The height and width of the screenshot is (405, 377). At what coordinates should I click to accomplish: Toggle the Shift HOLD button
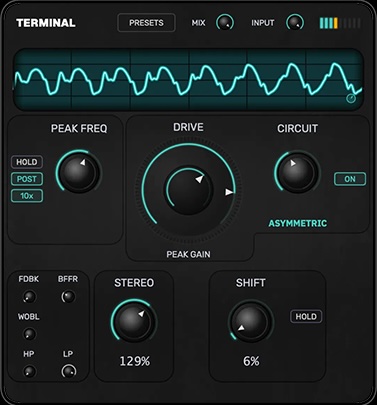[306, 316]
